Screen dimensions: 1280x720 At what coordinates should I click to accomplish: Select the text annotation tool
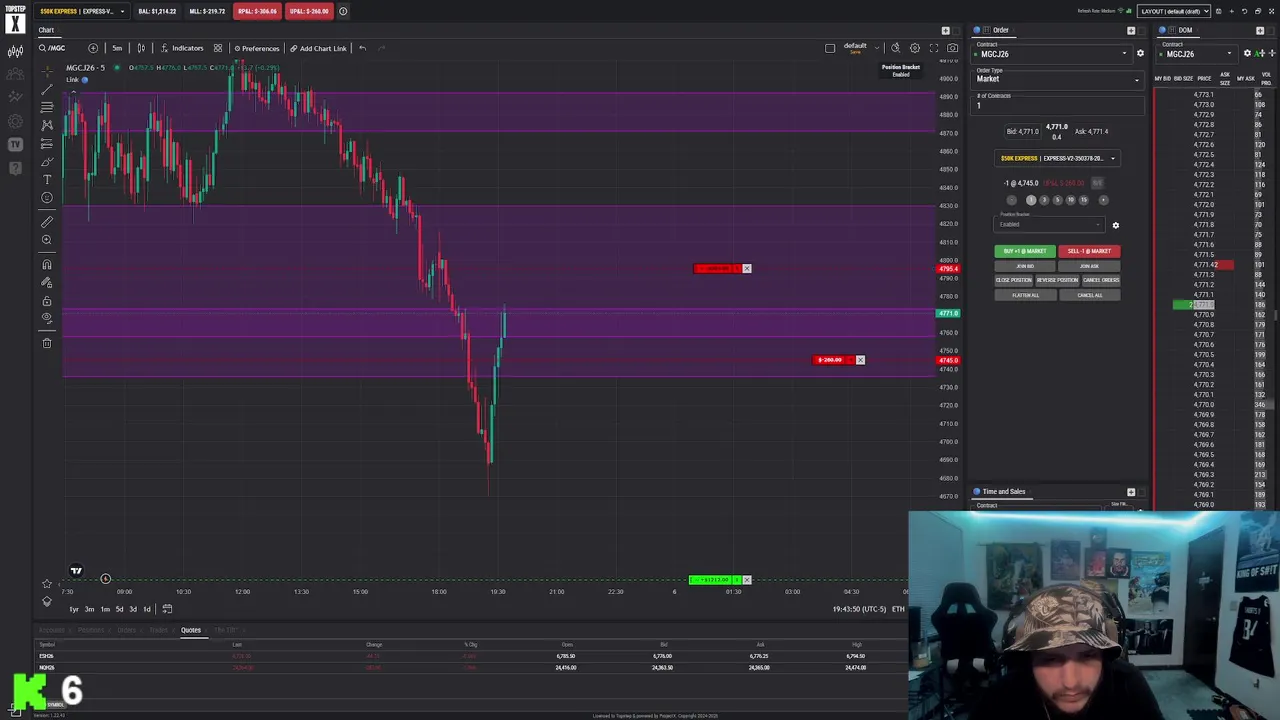click(x=47, y=180)
